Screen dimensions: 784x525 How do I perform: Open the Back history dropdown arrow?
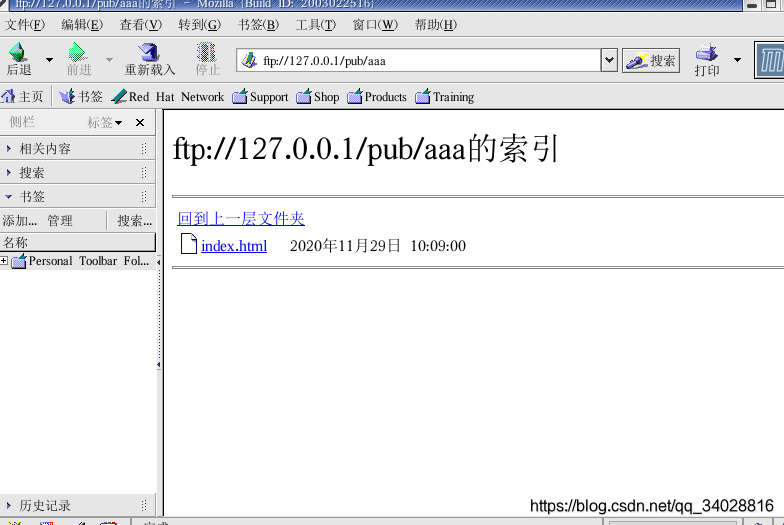tap(49, 60)
